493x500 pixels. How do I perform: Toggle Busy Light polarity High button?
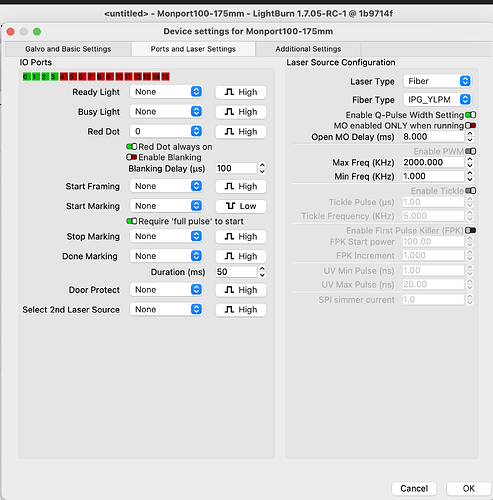(241, 112)
